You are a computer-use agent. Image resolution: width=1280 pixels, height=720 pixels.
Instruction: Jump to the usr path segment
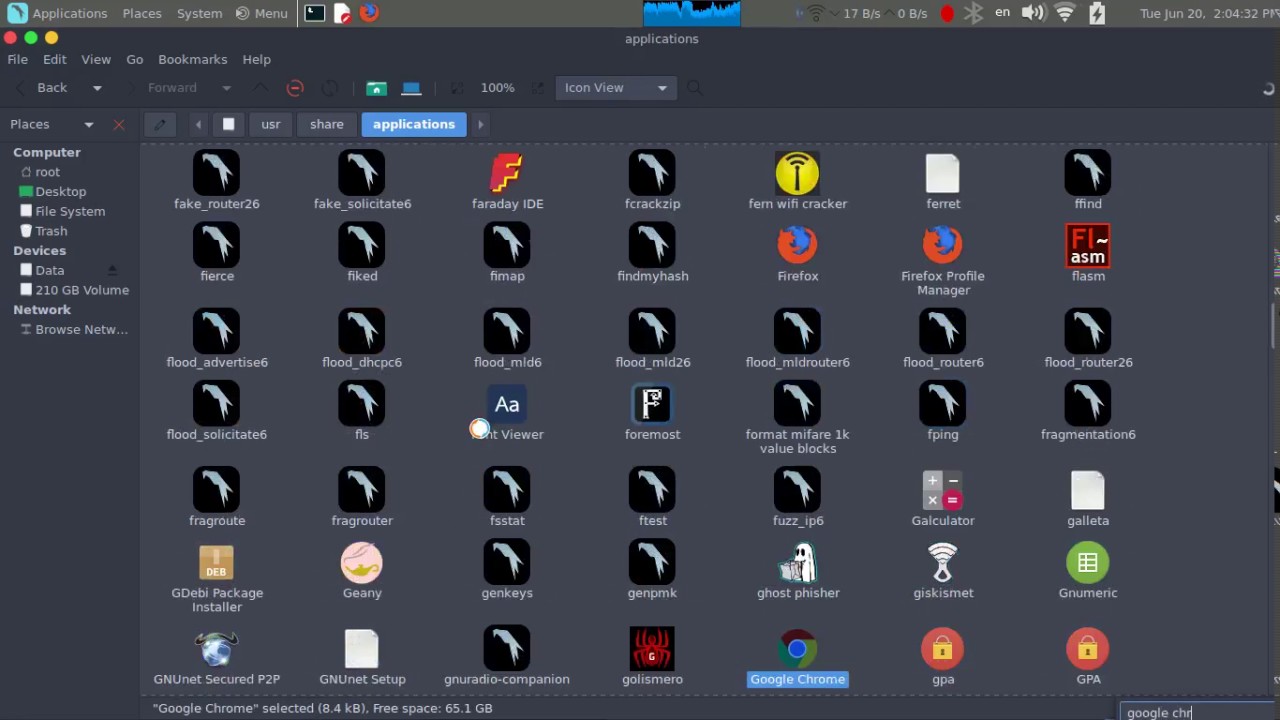(271, 124)
